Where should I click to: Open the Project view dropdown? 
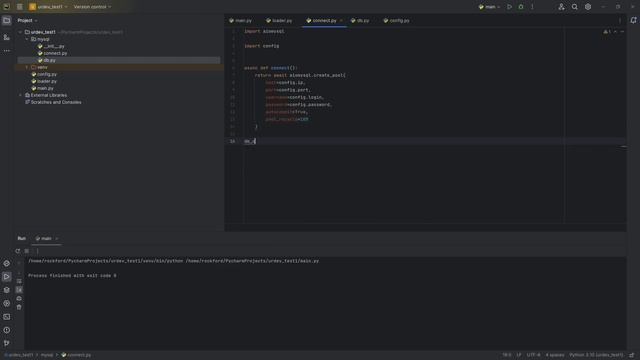(x=27, y=20)
